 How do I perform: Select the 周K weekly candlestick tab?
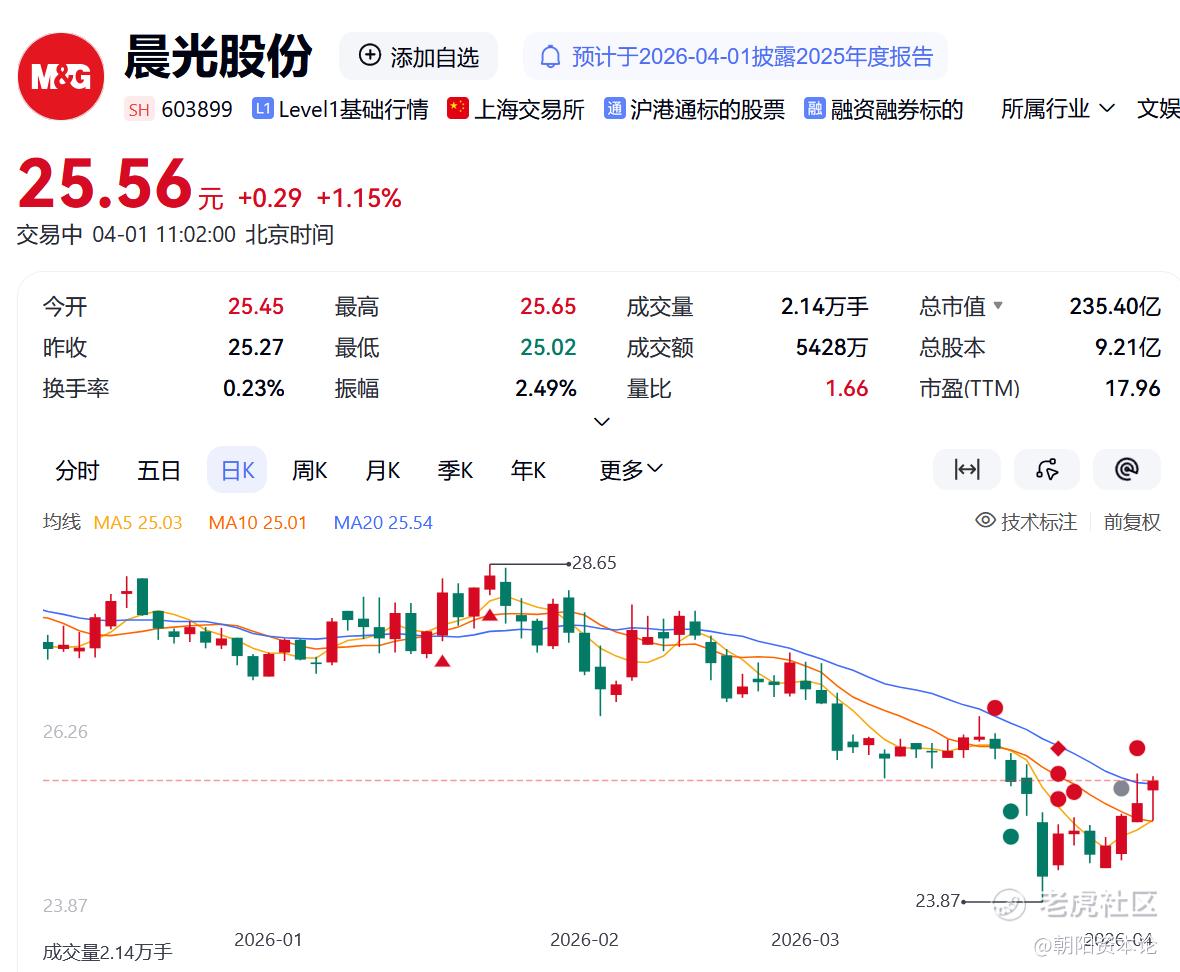click(x=309, y=471)
